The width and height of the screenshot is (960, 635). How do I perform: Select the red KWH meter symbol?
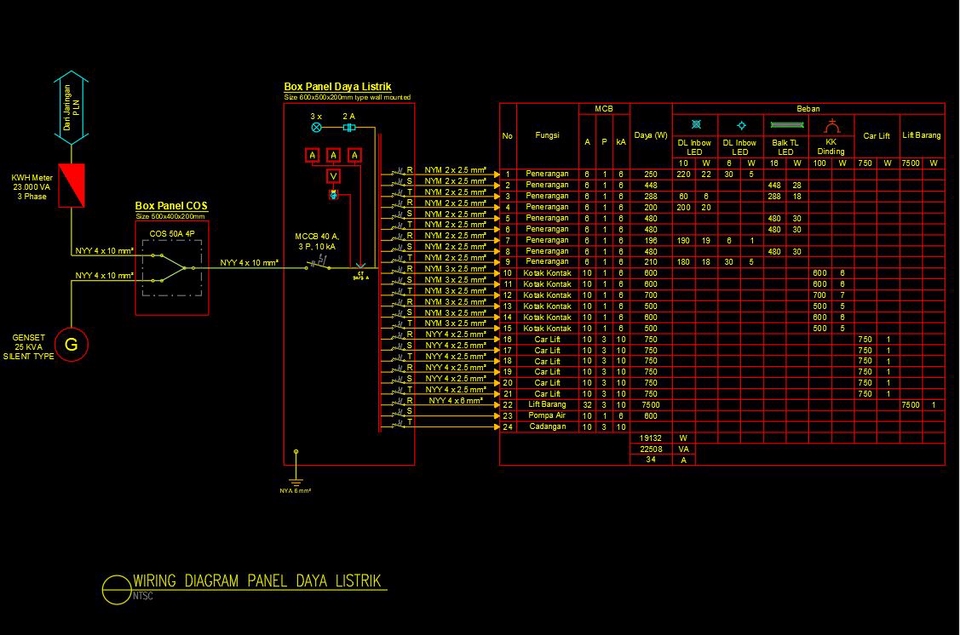coord(71,186)
